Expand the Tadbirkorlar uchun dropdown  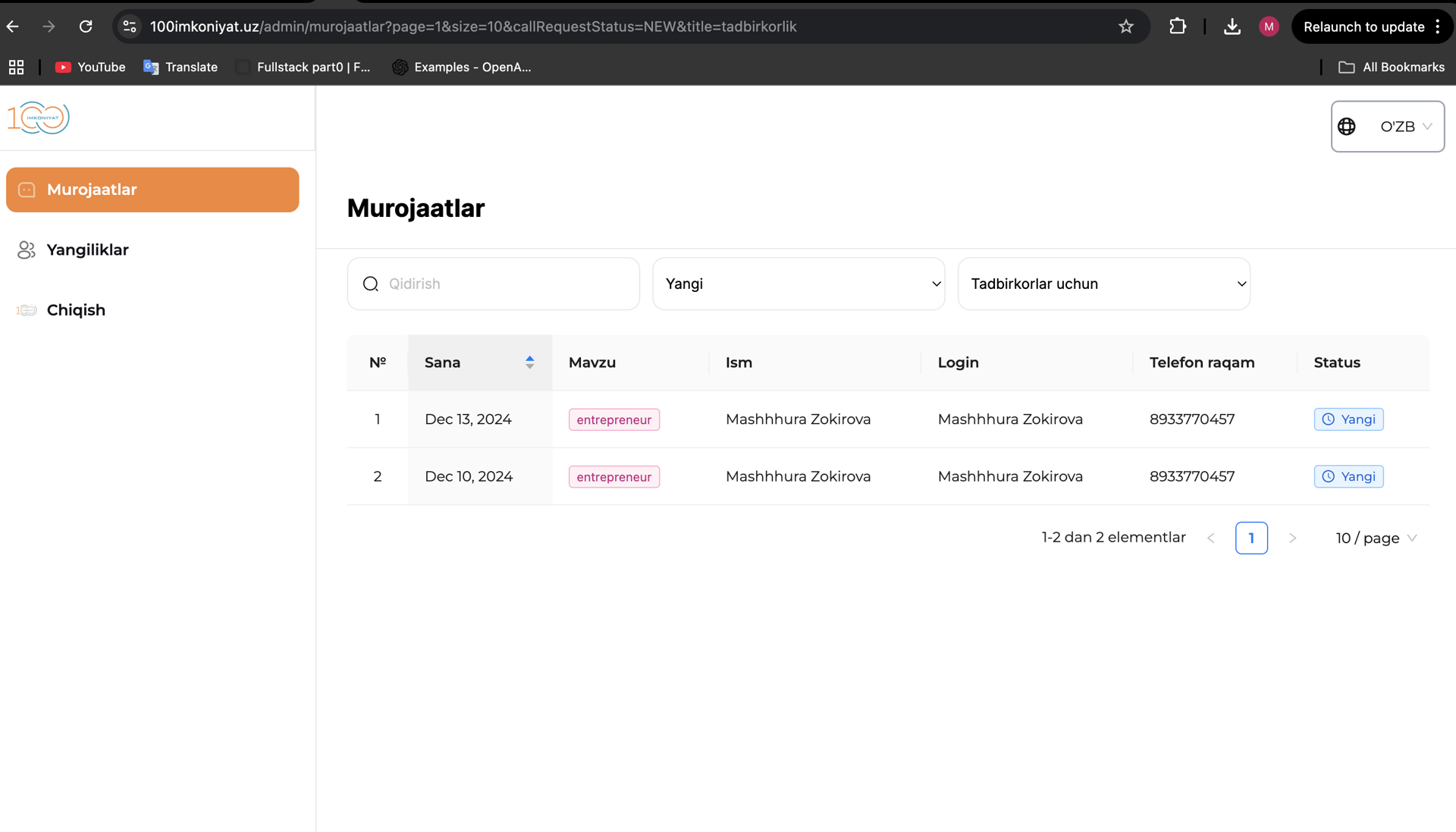pyautogui.click(x=1103, y=284)
